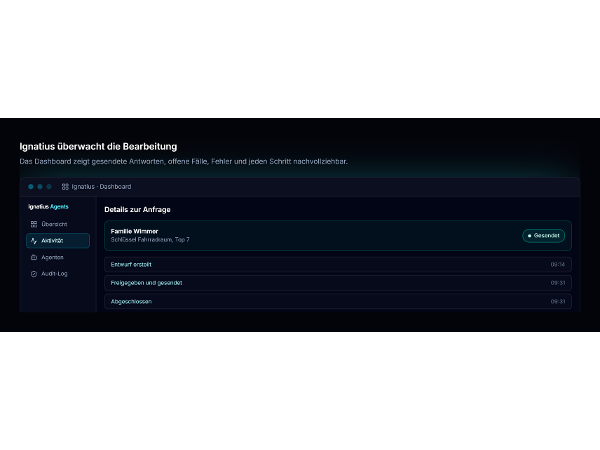Click the Ignatius - Dashboard window title
Screen dimensions: 600x450
(101, 187)
